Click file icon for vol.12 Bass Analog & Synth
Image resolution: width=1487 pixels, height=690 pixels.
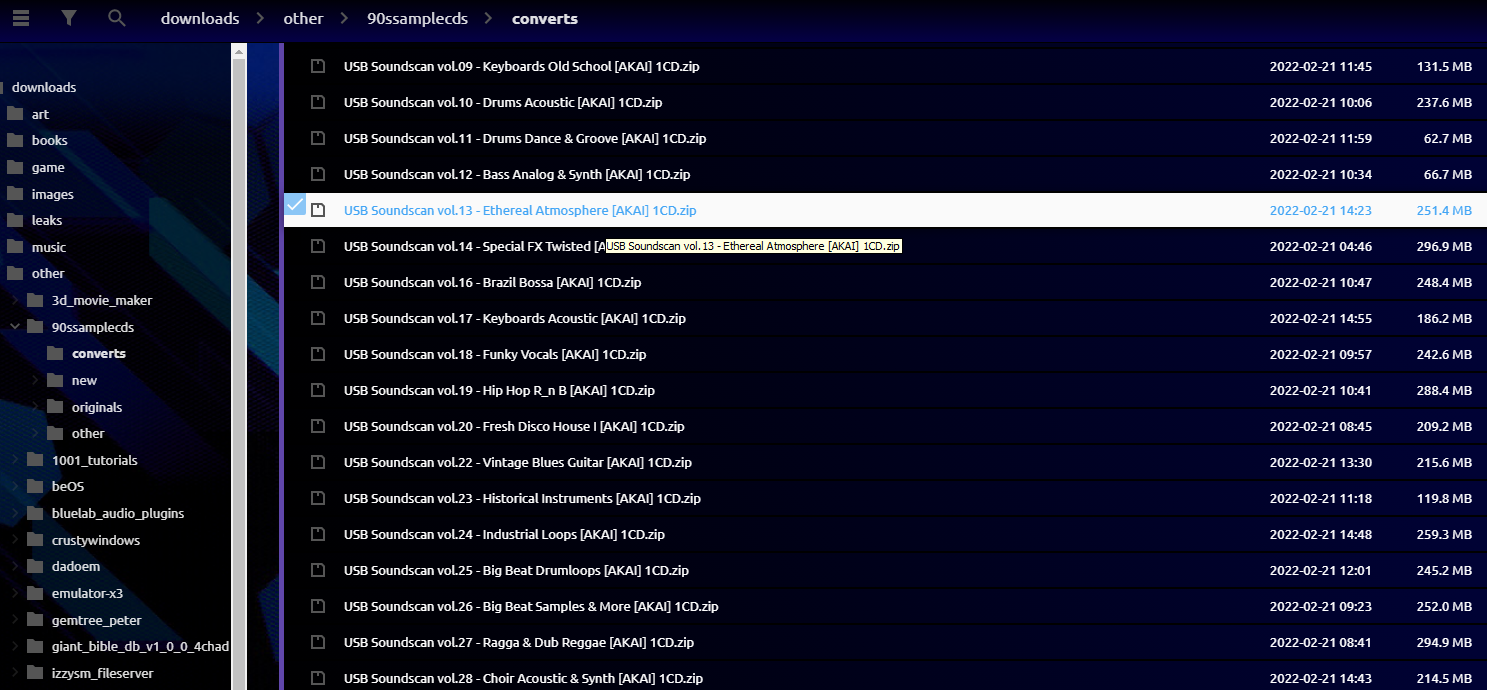318,174
